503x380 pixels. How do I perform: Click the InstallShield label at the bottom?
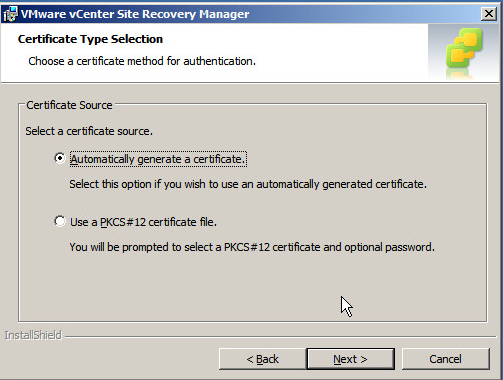(33, 335)
